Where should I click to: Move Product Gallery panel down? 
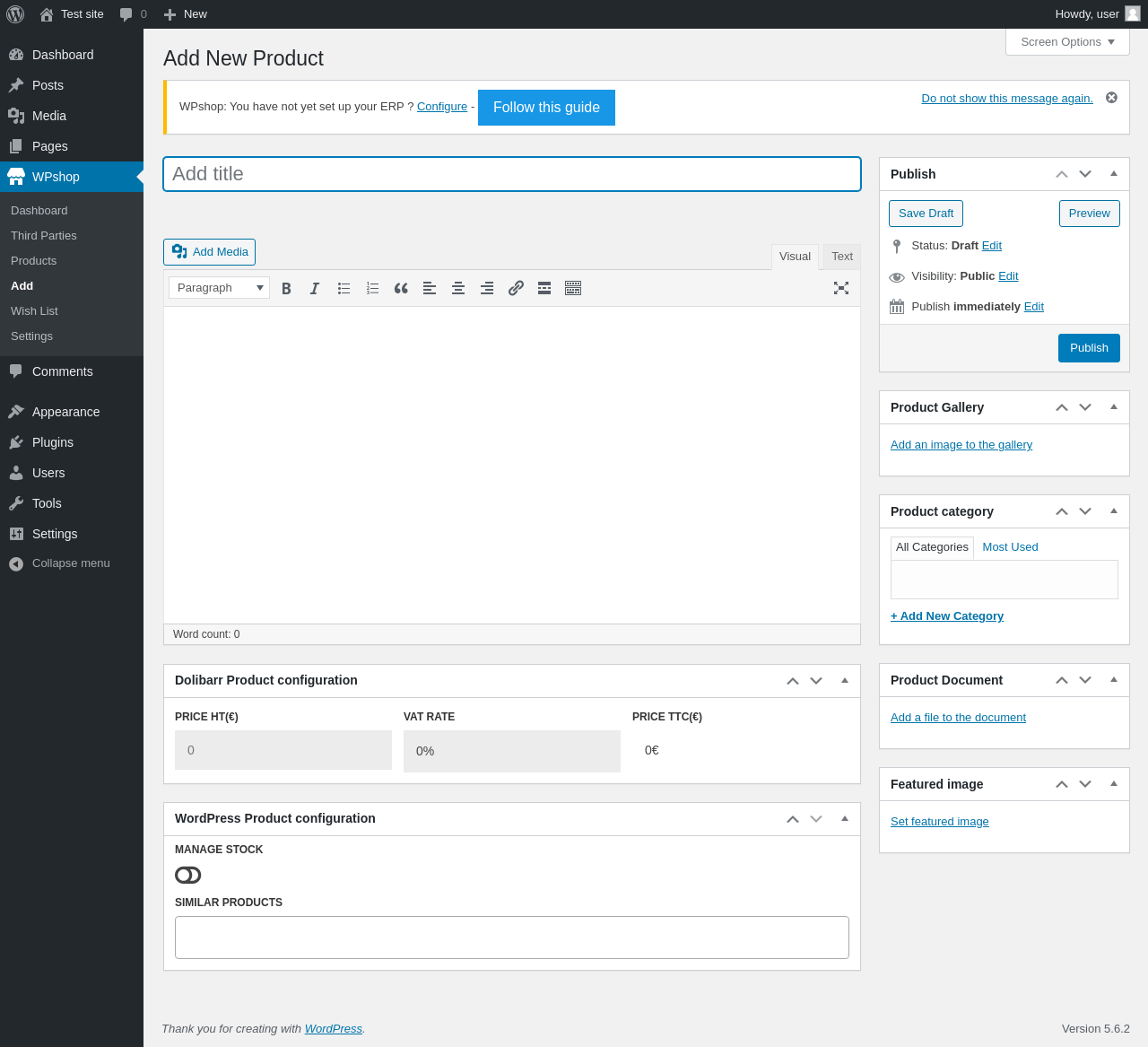click(x=1085, y=407)
